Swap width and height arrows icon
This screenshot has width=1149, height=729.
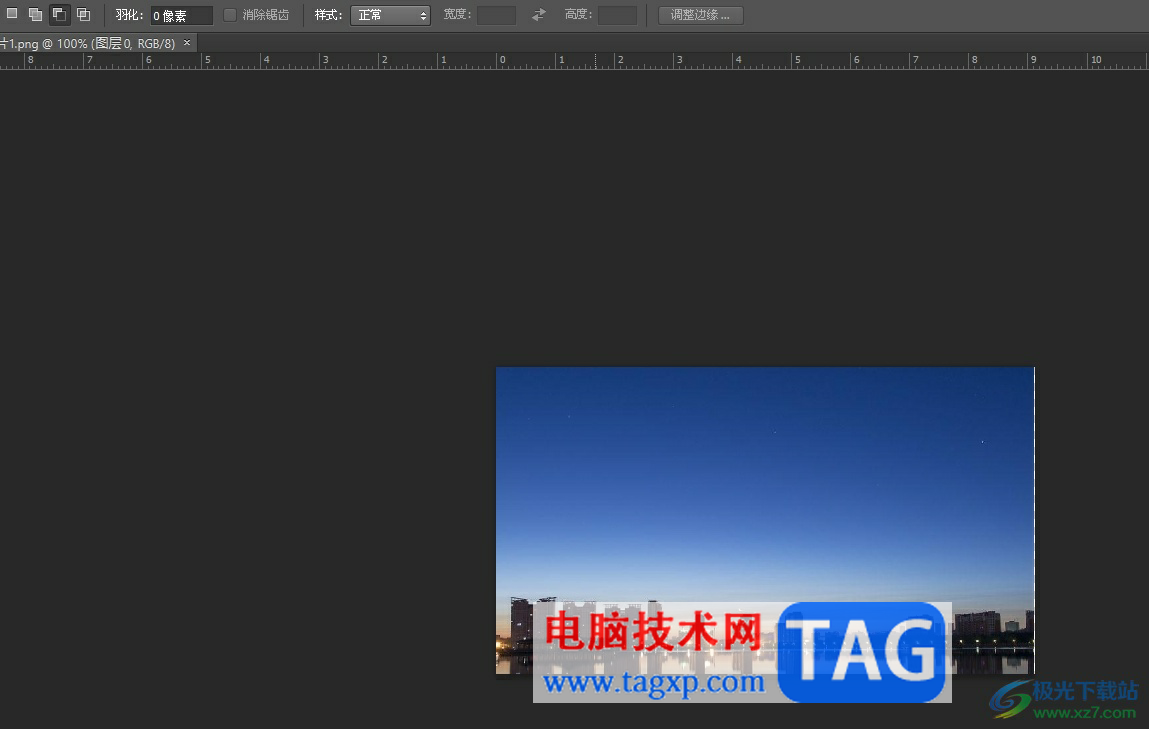[539, 15]
